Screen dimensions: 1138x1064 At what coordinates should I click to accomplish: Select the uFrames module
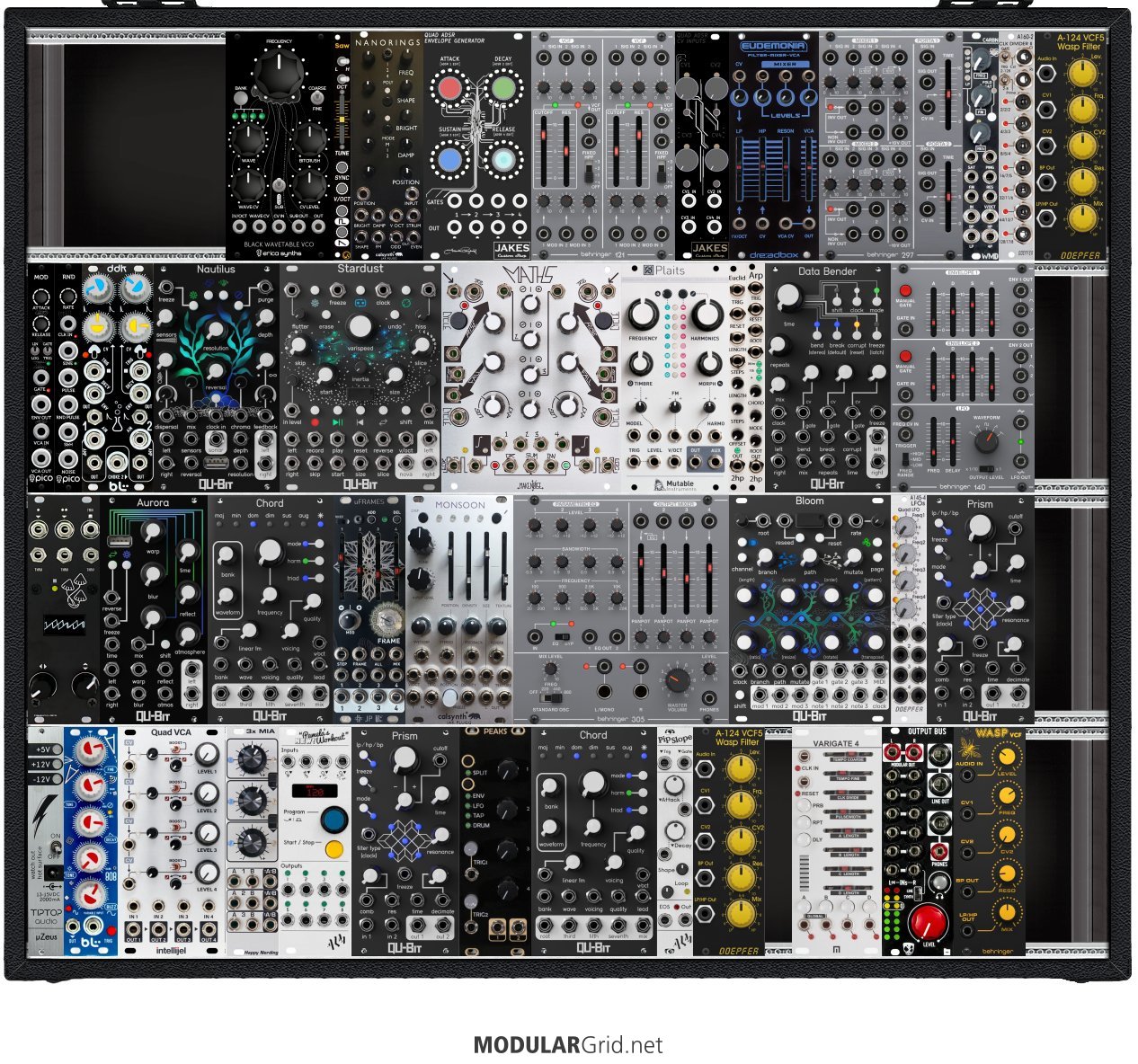369,608
